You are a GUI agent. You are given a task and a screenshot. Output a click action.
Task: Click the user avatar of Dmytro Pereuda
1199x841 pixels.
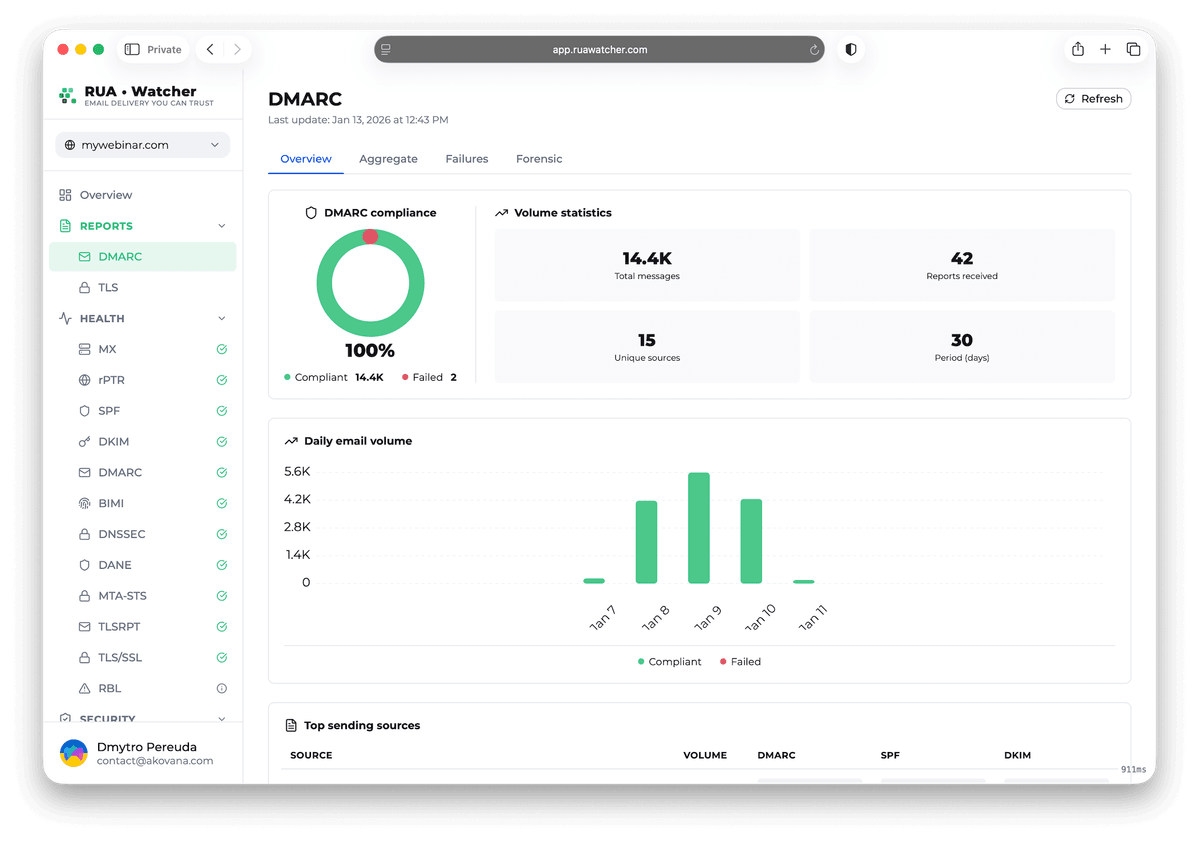click(74, 753)
